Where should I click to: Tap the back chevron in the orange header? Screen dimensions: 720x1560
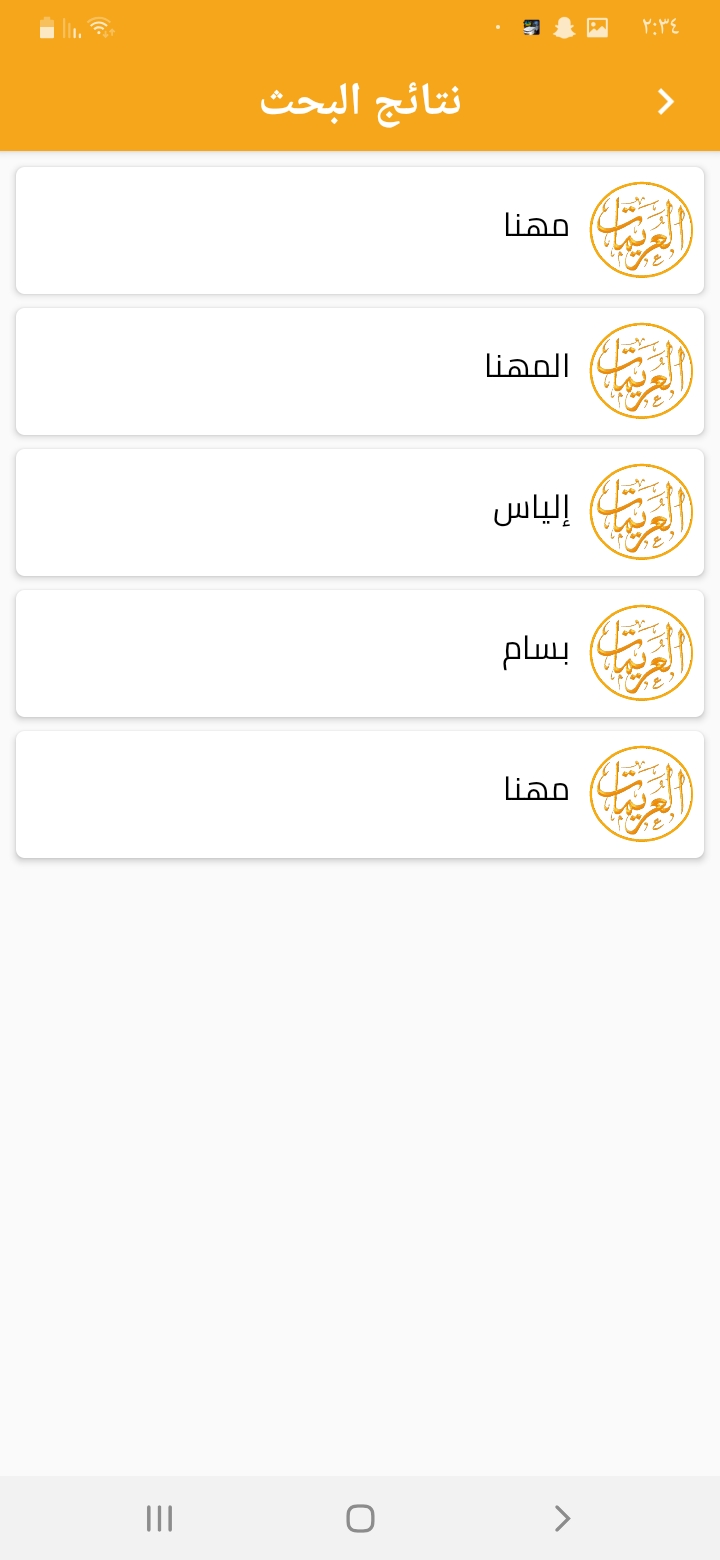[666, 102]
